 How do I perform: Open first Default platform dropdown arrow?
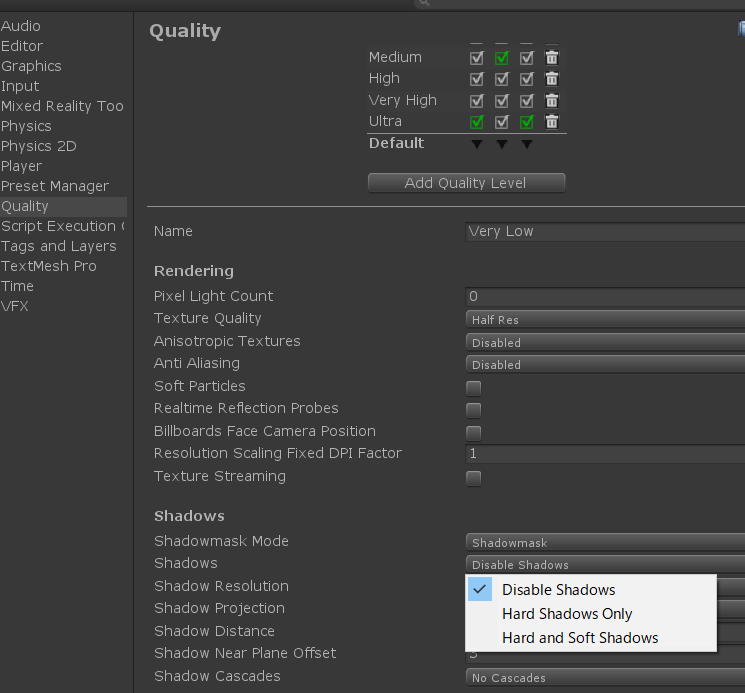tap(477, 144)
